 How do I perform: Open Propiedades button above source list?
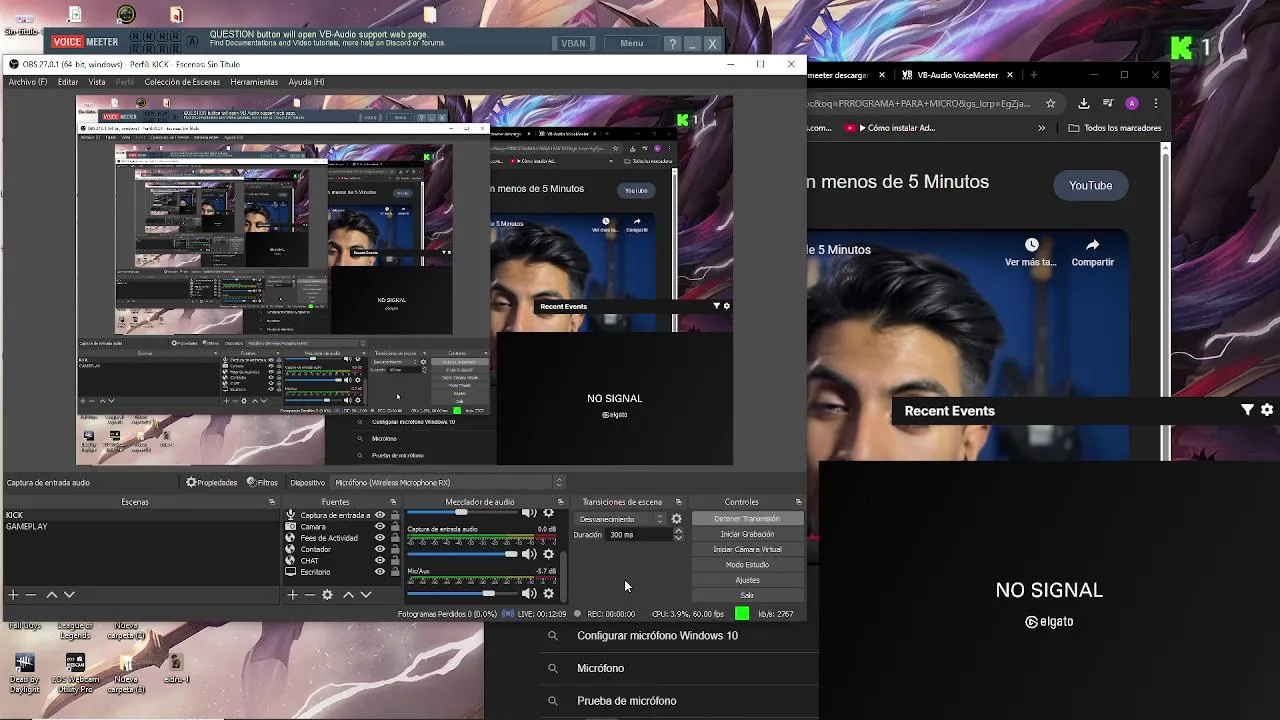(x=212, y=483)
